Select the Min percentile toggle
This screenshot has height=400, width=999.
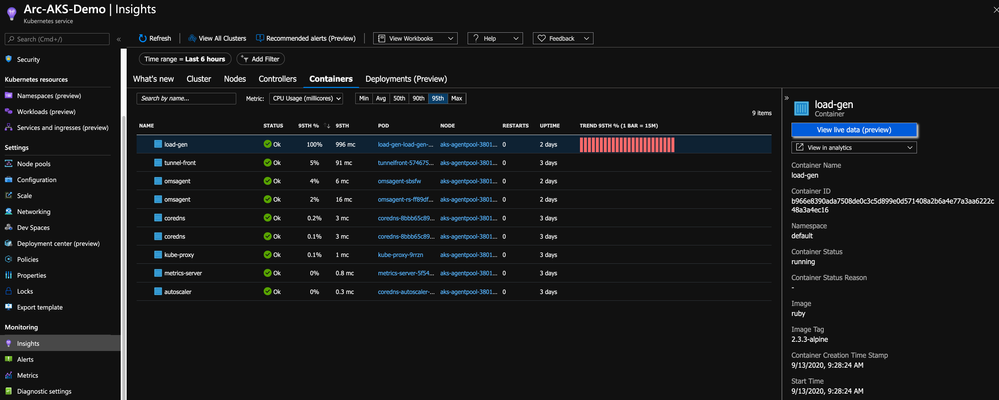tap(364, 98)
